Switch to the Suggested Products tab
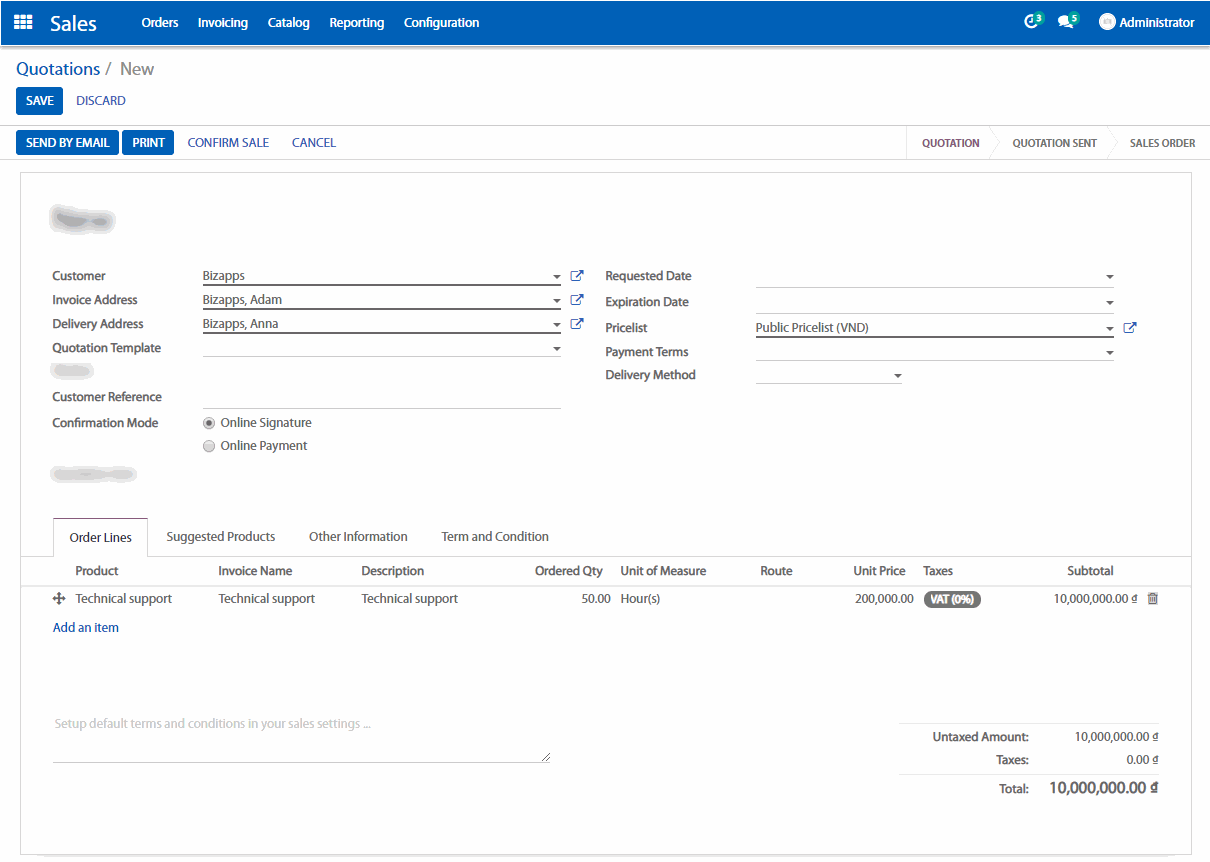This screenshot has width=1210, height=862. pyautogui.click(x=220, y=537)
